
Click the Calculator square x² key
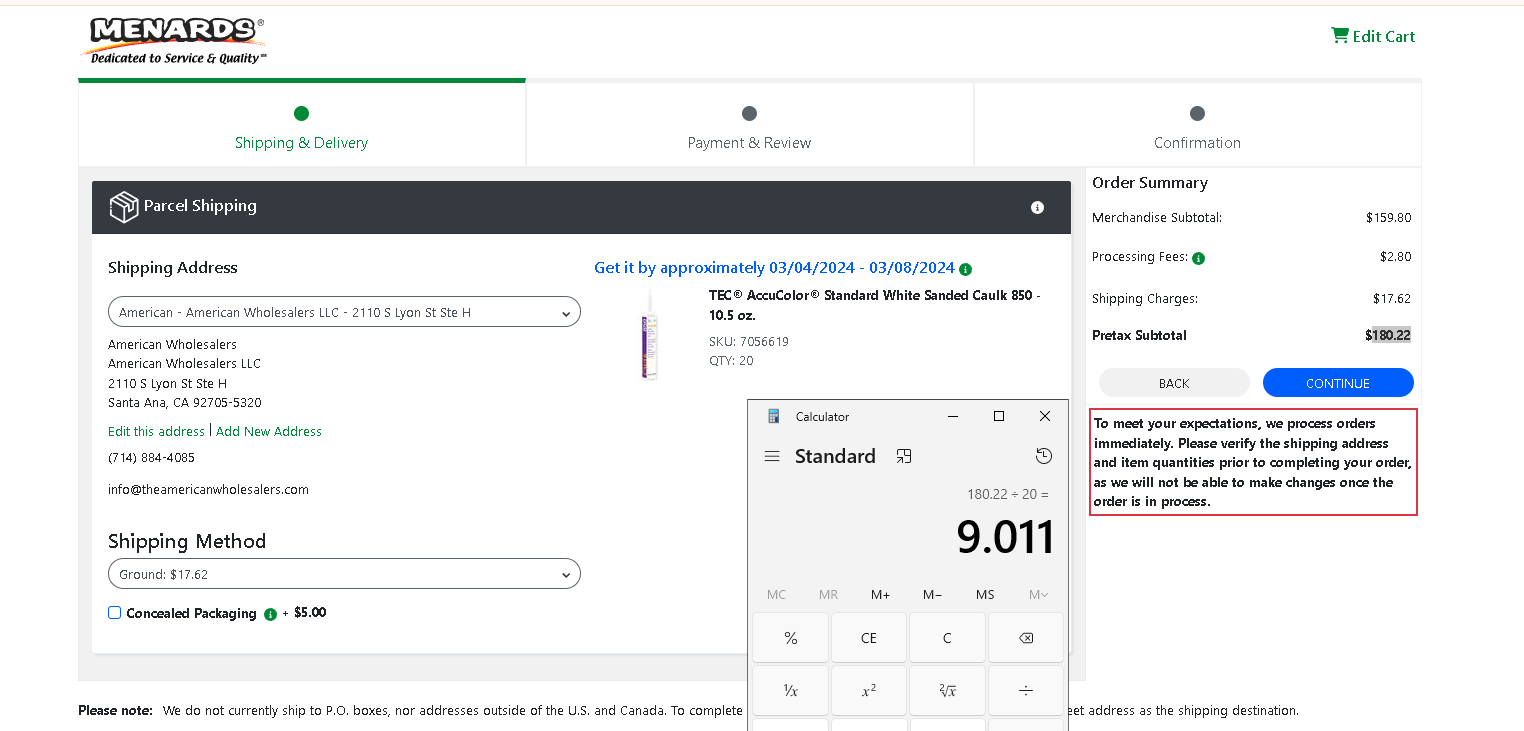(x=869, y=690)
